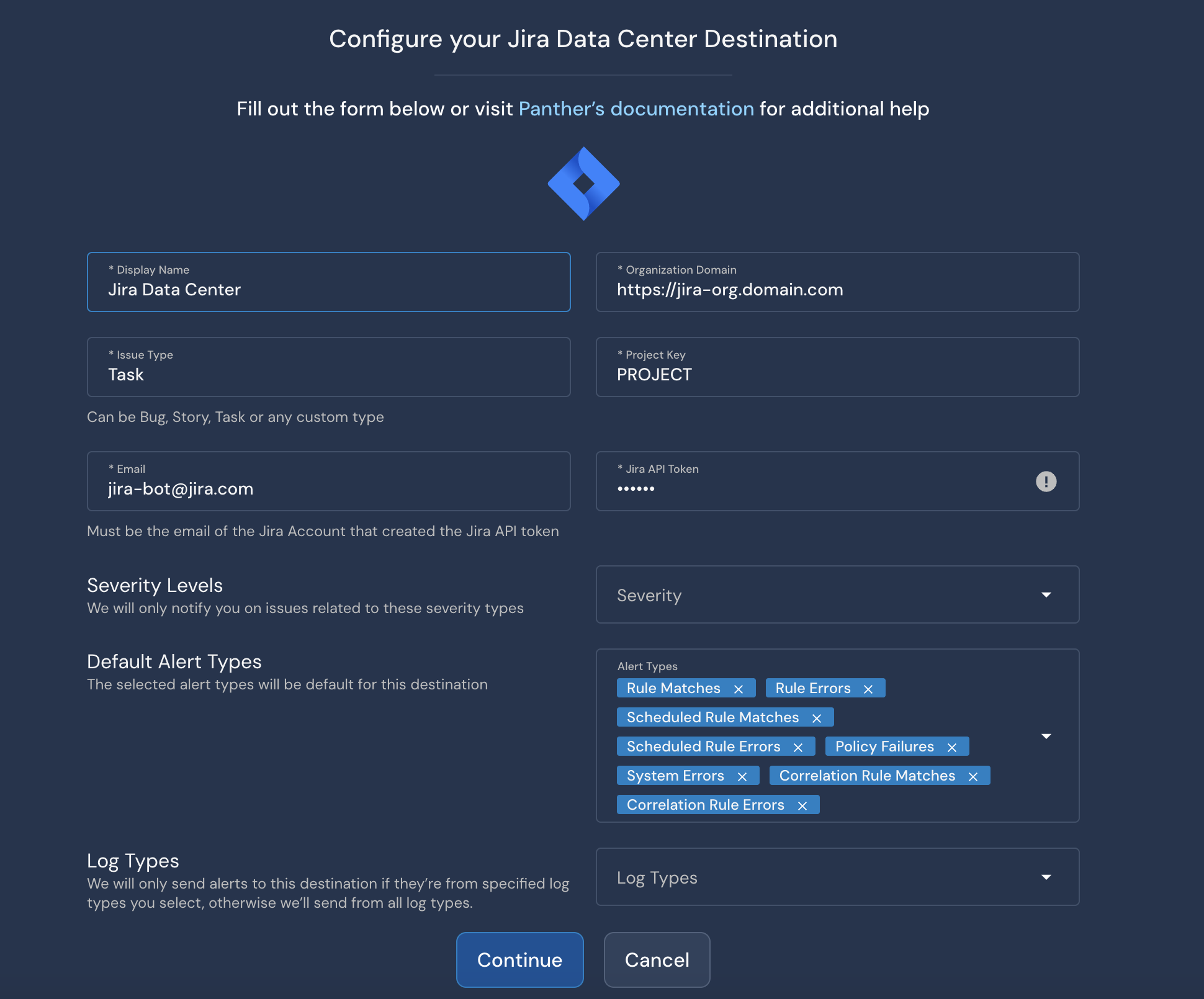Viewport: 1204px width, 999px height.
Task: Expand the Alert Types dropdown
Action: tap(1047, 737)
